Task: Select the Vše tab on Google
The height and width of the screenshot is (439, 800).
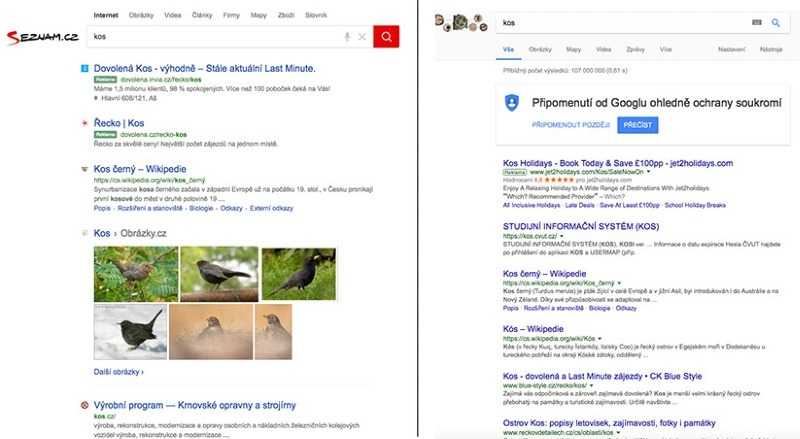Action: tap(508, 50)
